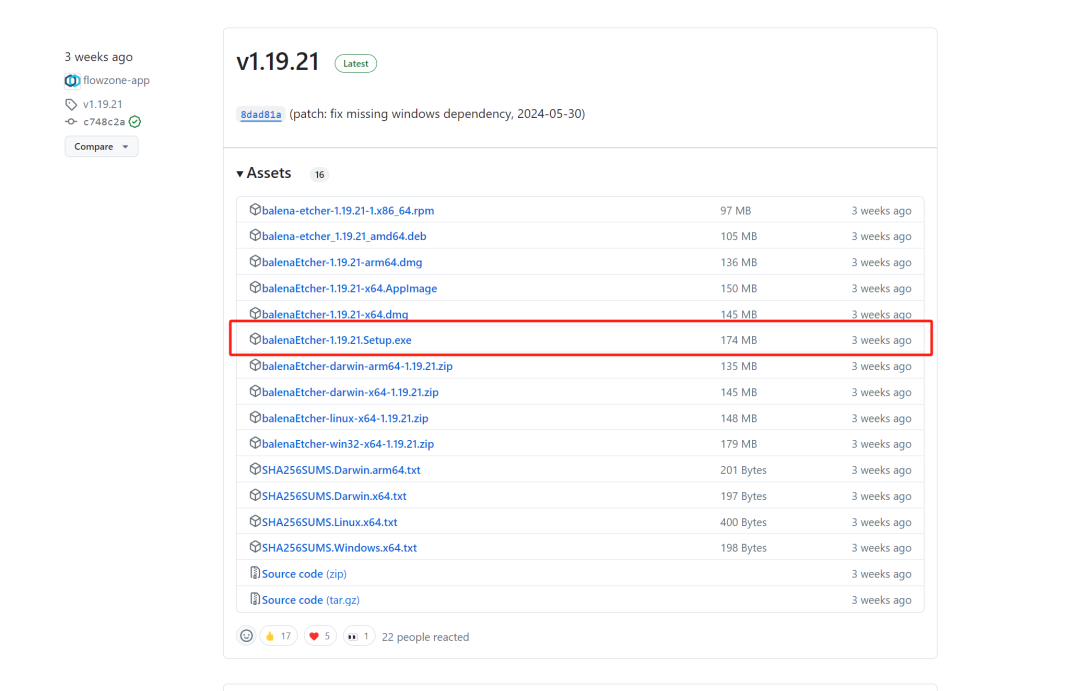
Task: Click package icon beside amd64.deb file
Action: pyautogui.click(x=255, y=236)
